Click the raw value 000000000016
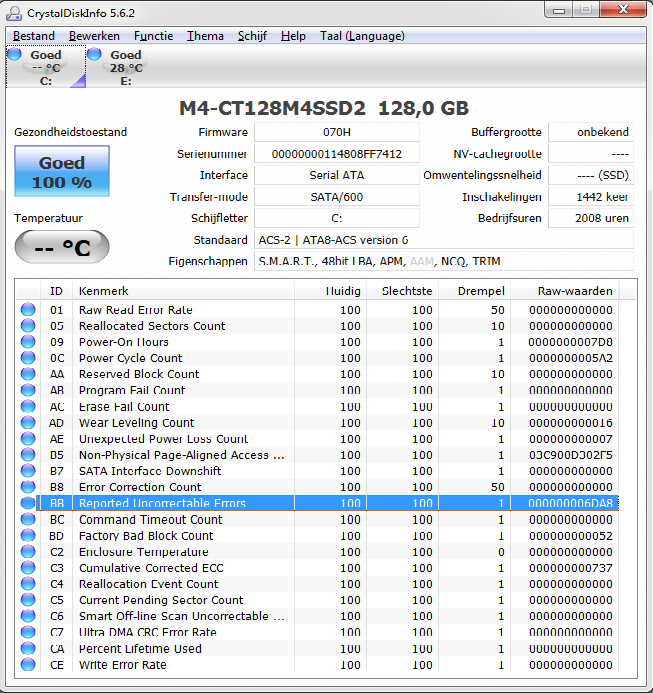Image resolution: width=653 pixels, height=693 pixels. click(x=570, y=423)
